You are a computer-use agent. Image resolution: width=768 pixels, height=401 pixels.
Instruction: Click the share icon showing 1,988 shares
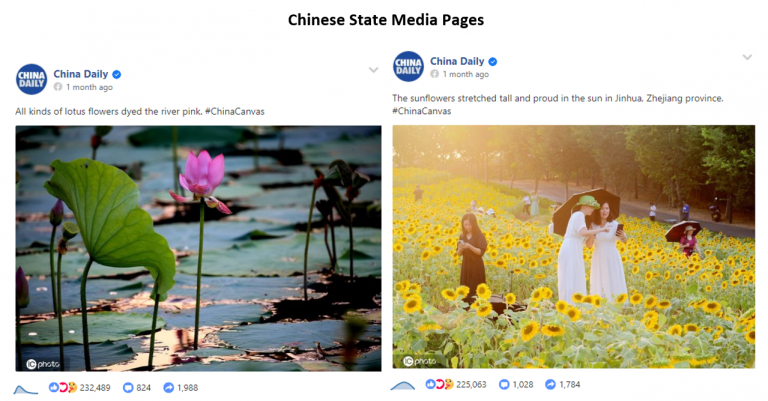click(168, 388)
